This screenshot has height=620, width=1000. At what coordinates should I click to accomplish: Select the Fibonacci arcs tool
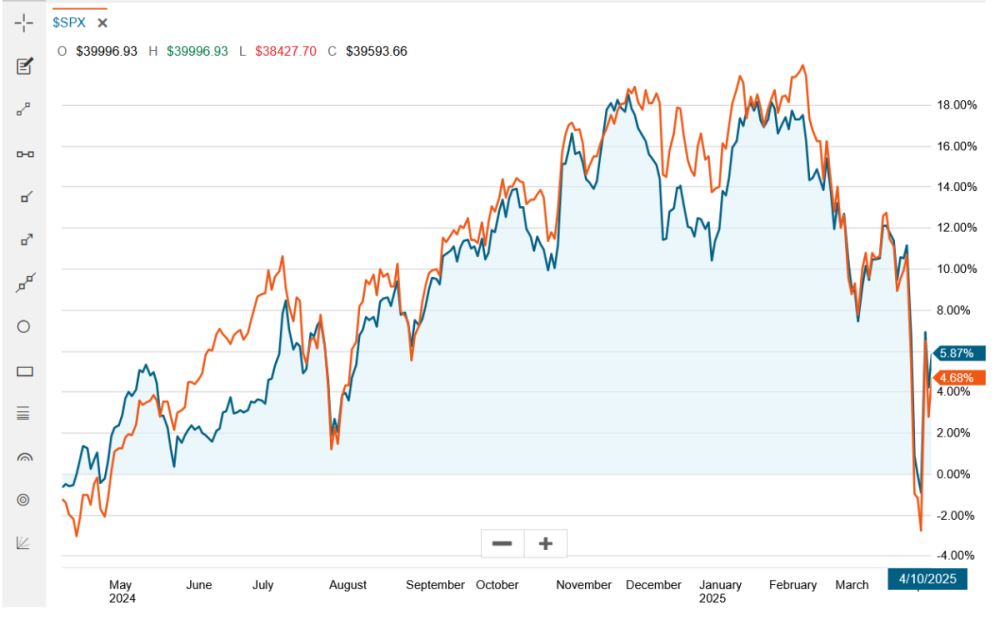[24, 456]
